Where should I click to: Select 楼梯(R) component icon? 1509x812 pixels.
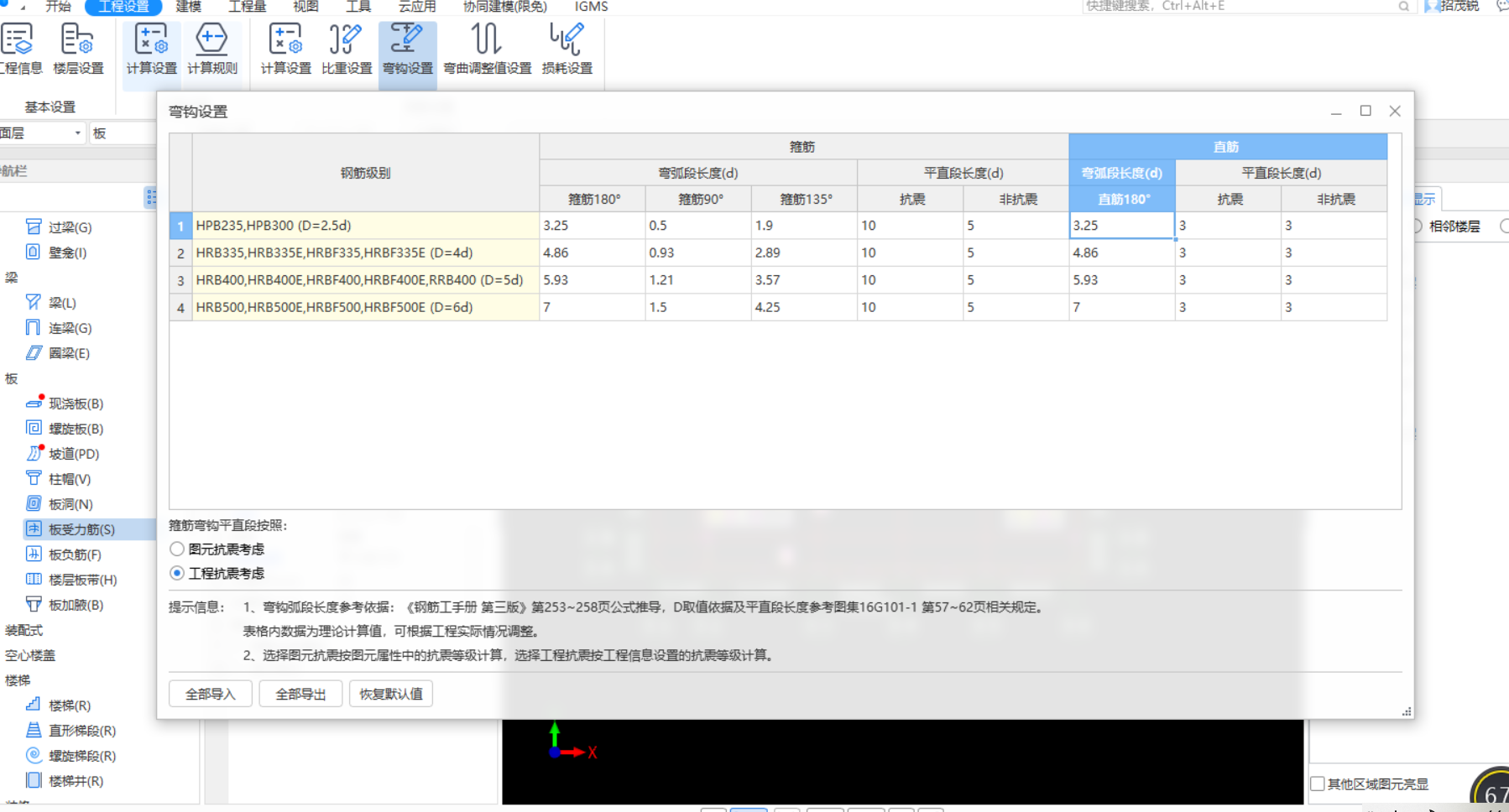pos(34,705)
